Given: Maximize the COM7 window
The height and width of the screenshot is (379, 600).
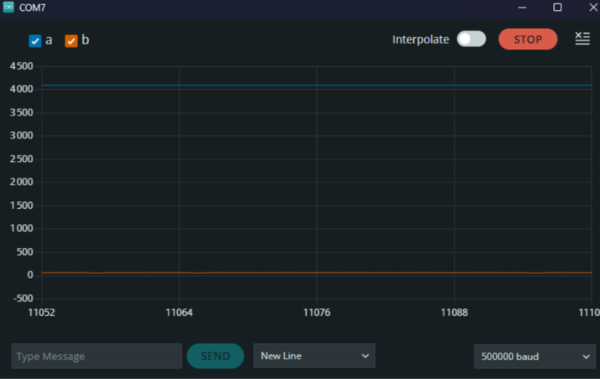Looking at the screenshot, I should 558,7.
